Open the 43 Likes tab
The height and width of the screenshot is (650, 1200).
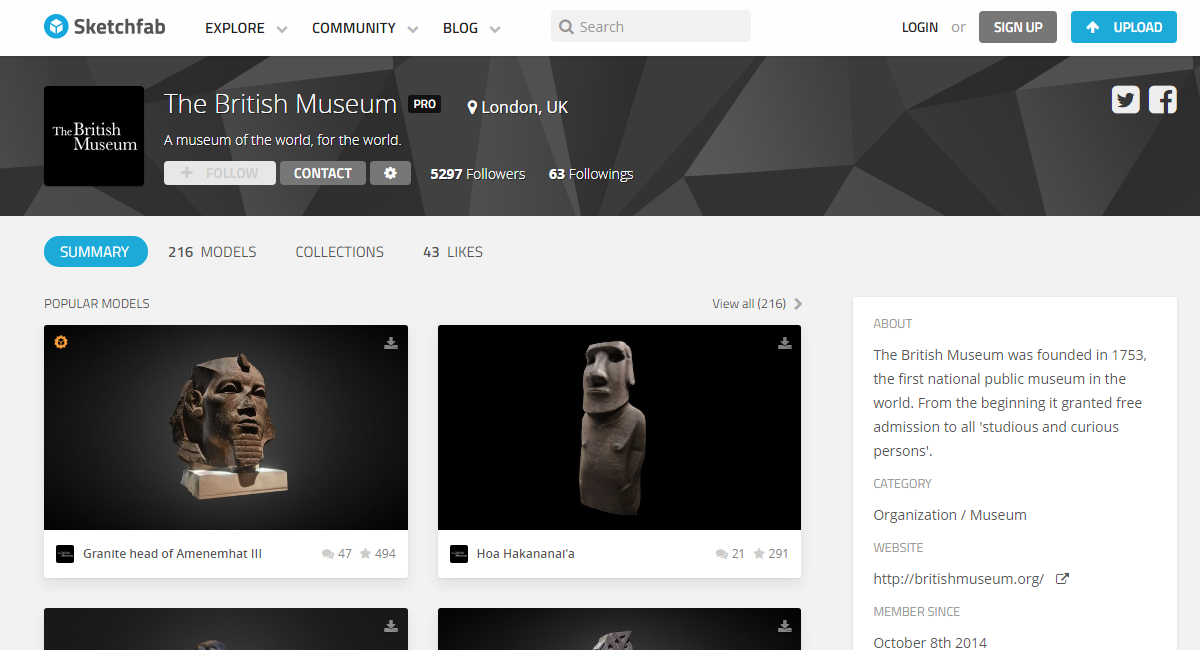tap(453, 252)
